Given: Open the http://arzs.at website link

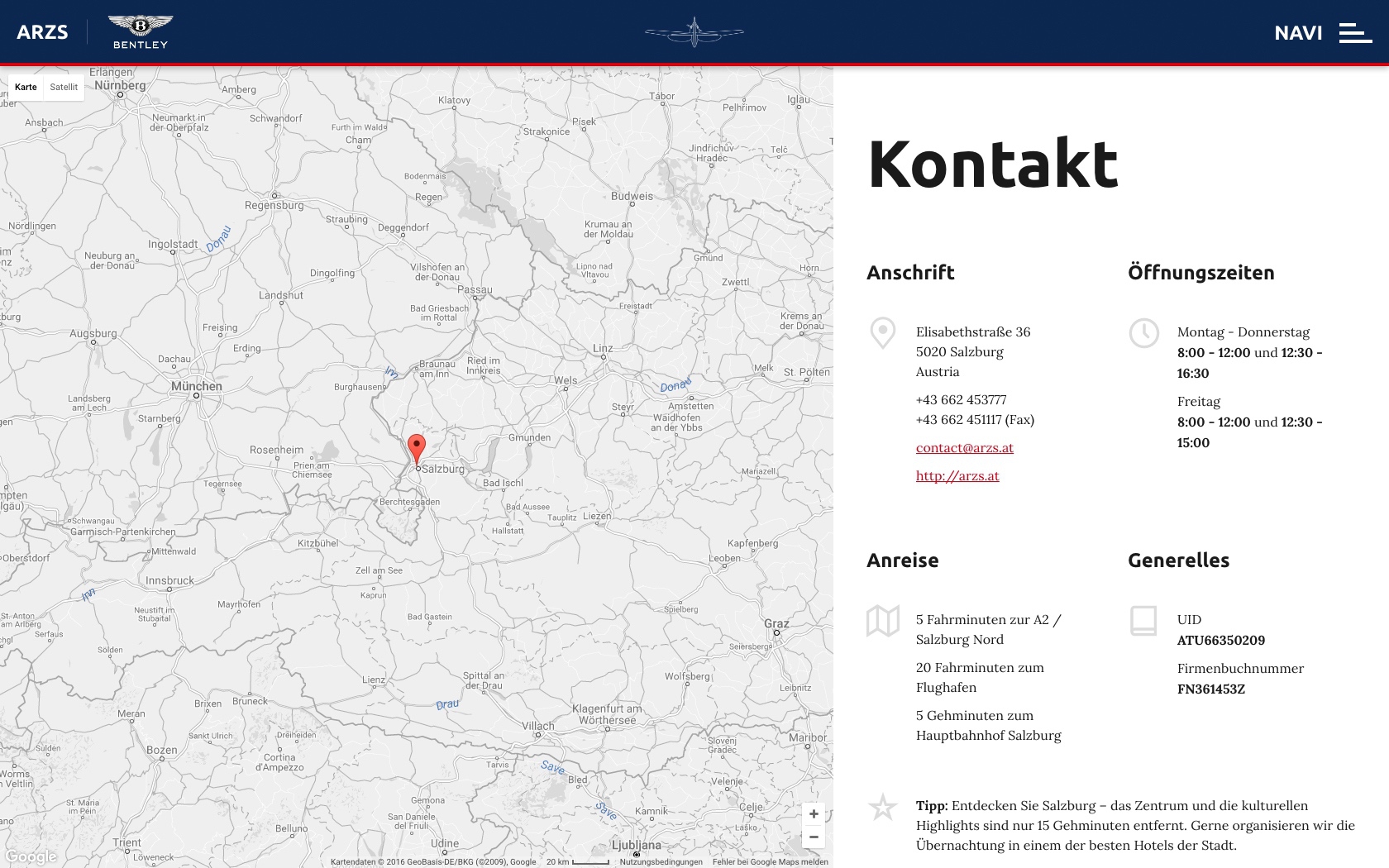Looking at the screenshot, I should [957, 475].
